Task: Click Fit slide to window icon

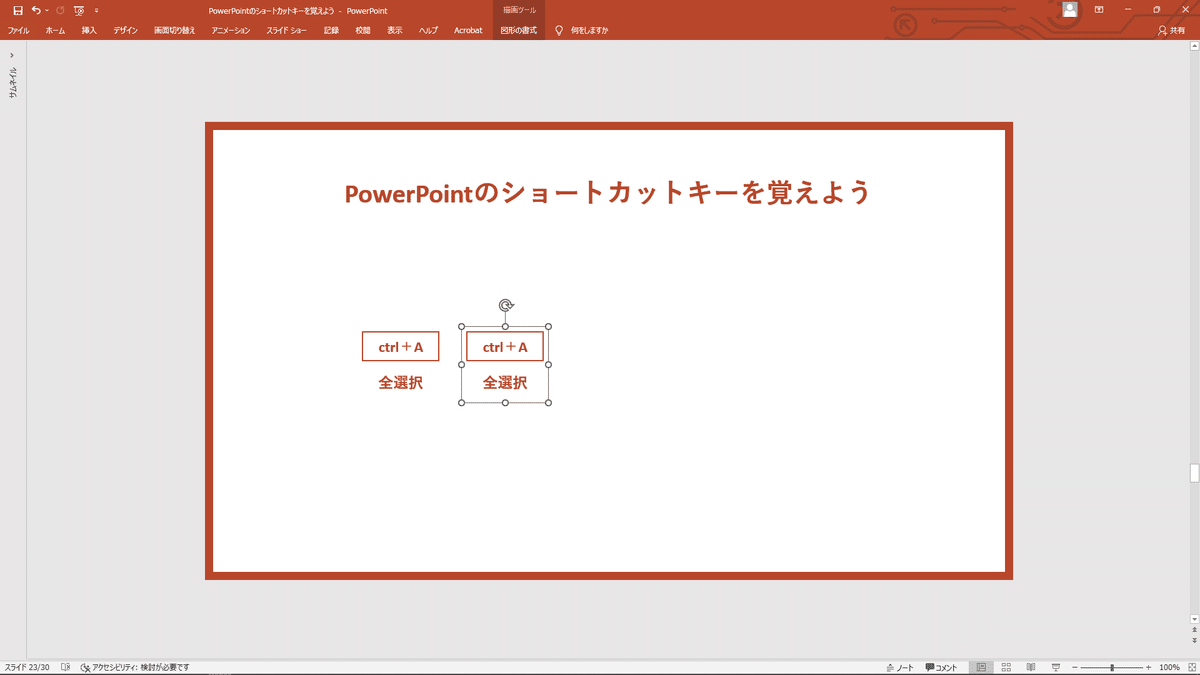Action: [1191, 667]
